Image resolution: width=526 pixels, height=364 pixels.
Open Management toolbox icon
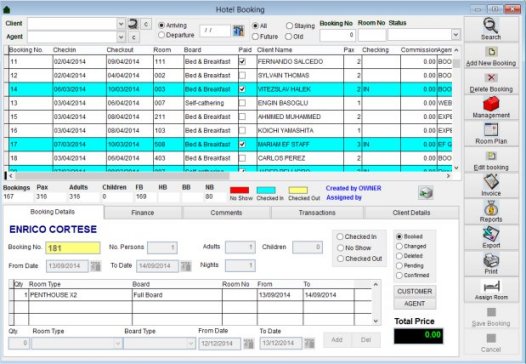coord(491,104)
